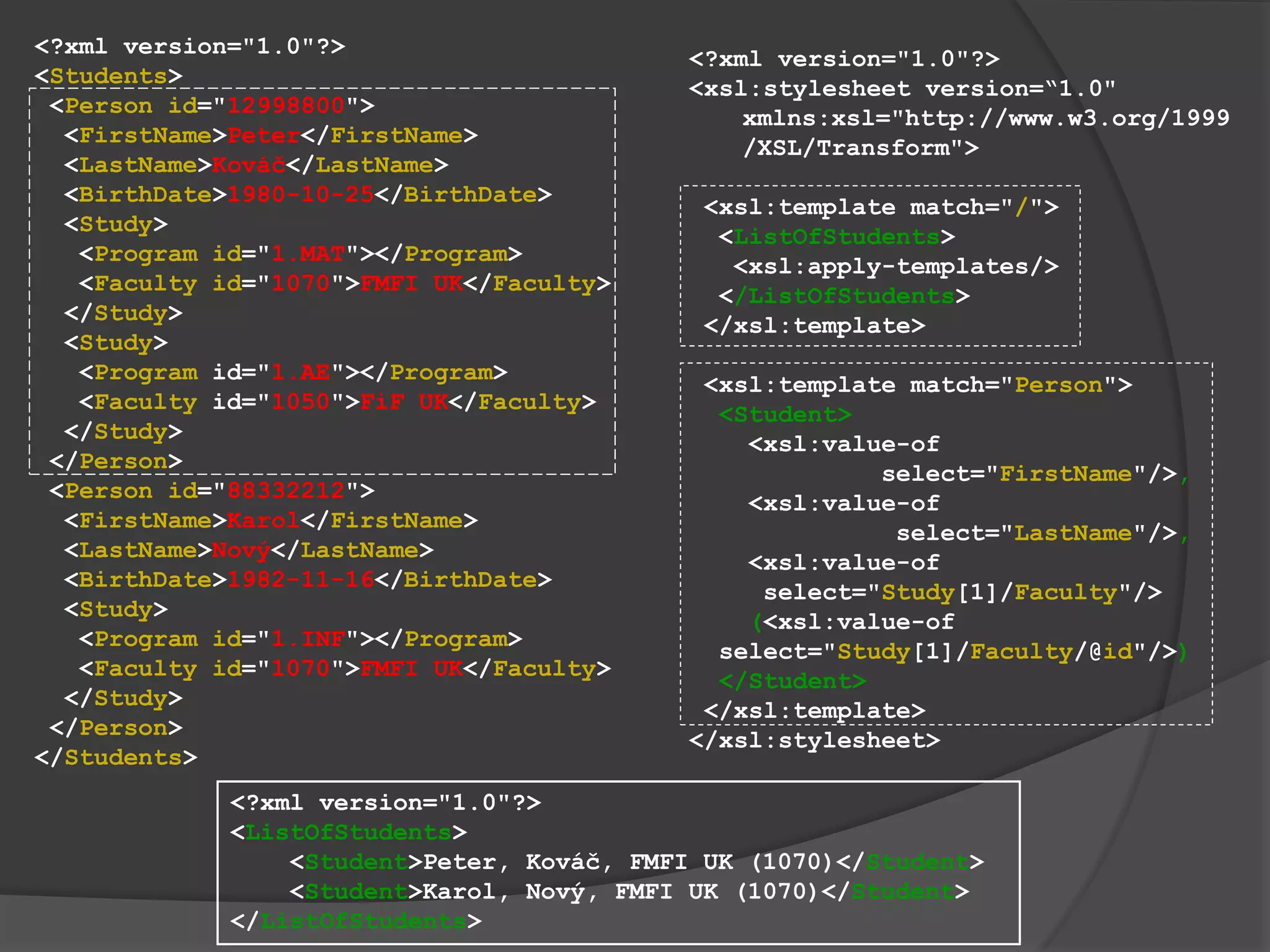Click birth date 1982-11-16
1270x952 pixels.
click(301, 580)
